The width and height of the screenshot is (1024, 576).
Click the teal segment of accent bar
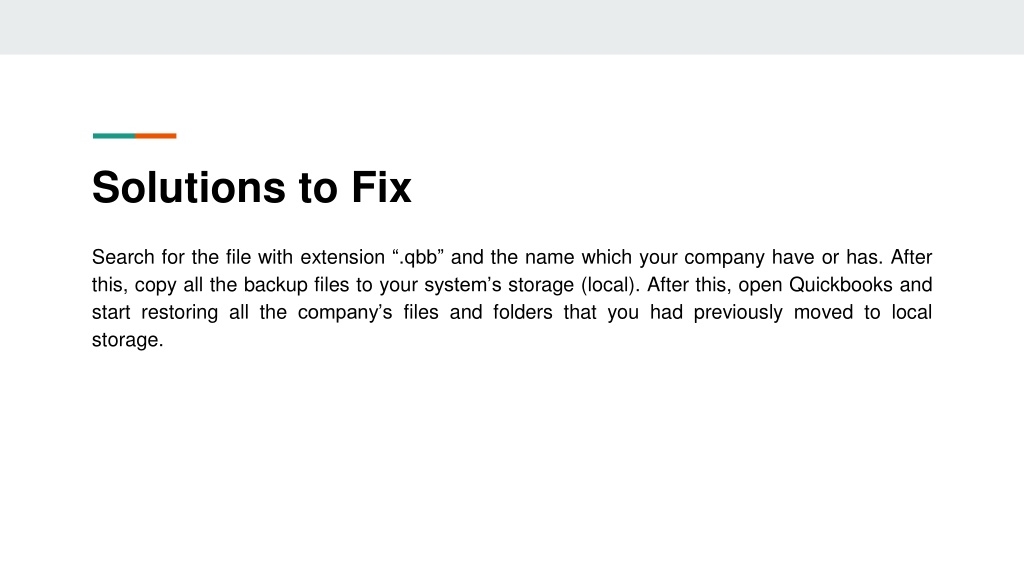pos(114,136)
